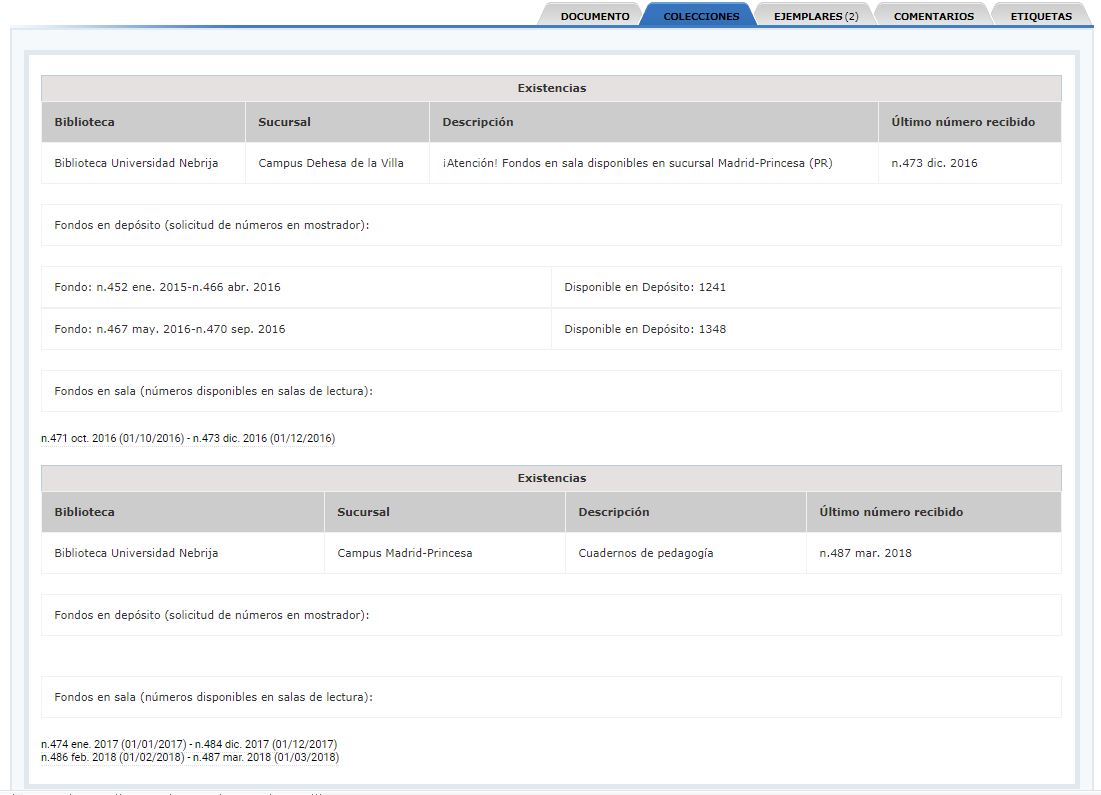Click Disponible en Depósito: 1241 cell

[x=645, y=287]
